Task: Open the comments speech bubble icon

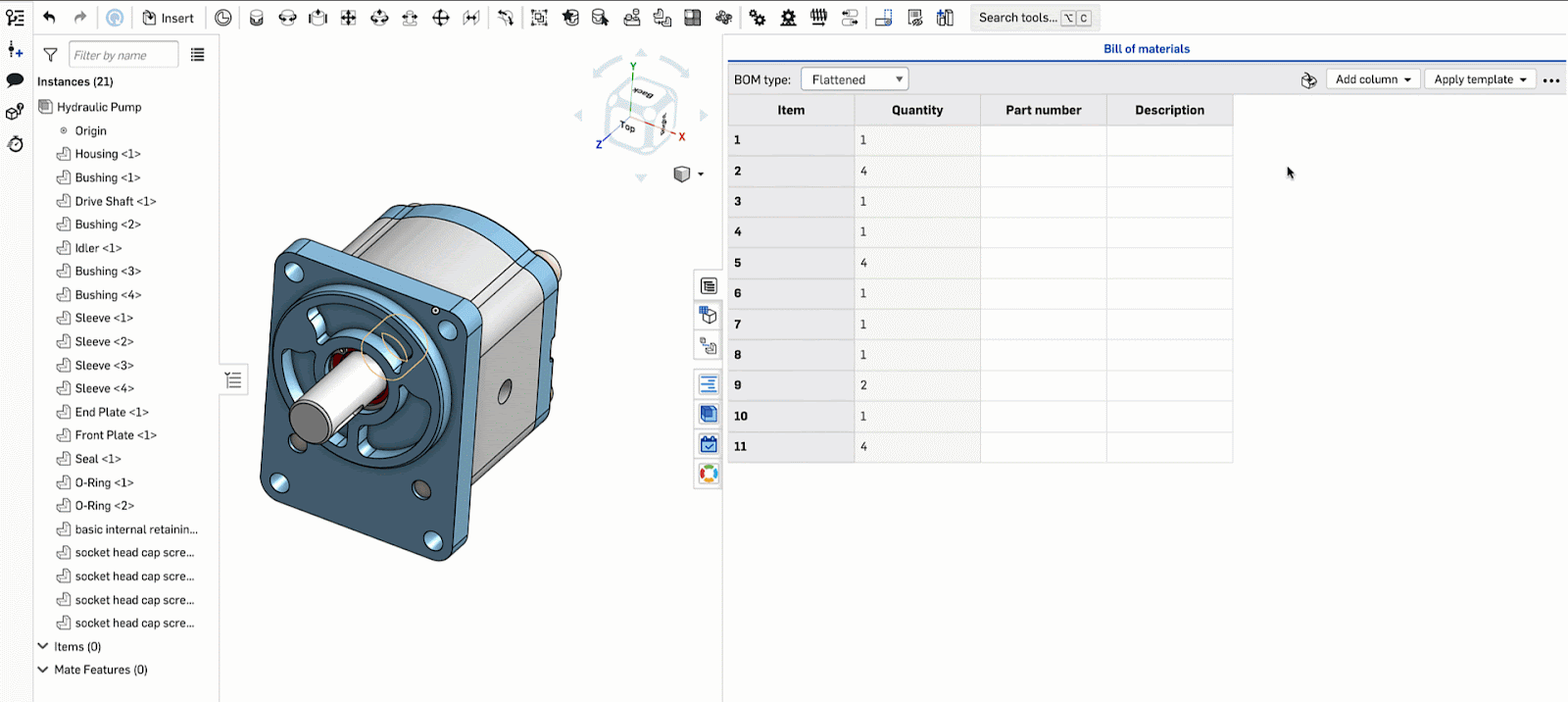Action: tap(15, 80)
